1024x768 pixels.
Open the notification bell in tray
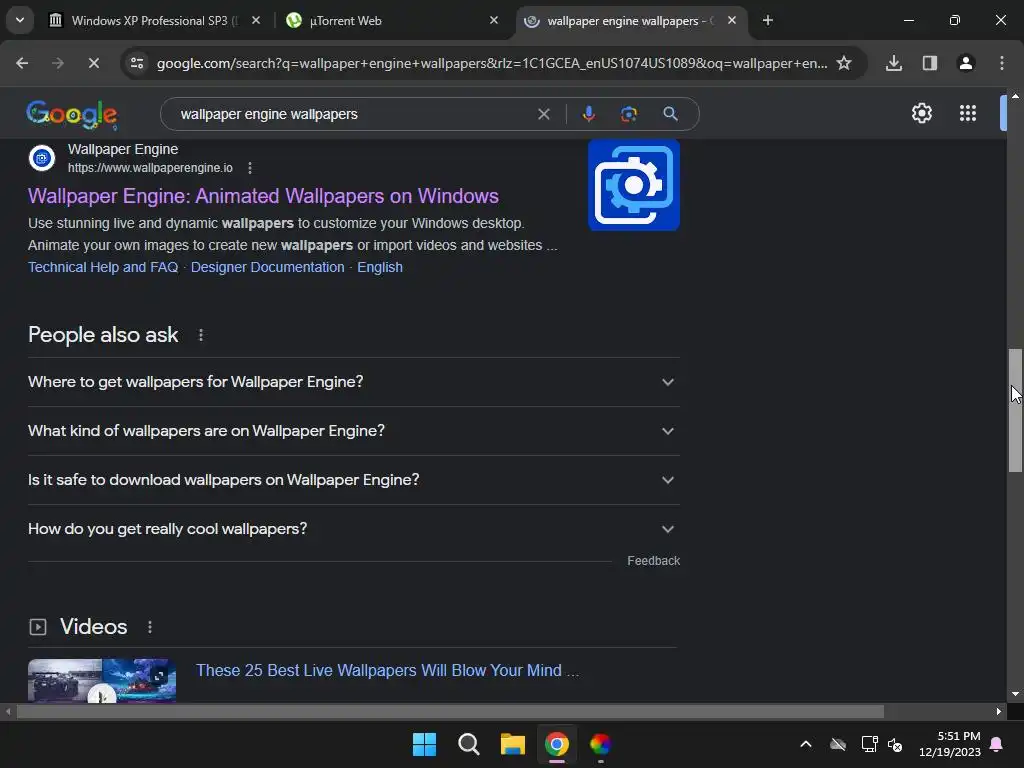(997, 744)
